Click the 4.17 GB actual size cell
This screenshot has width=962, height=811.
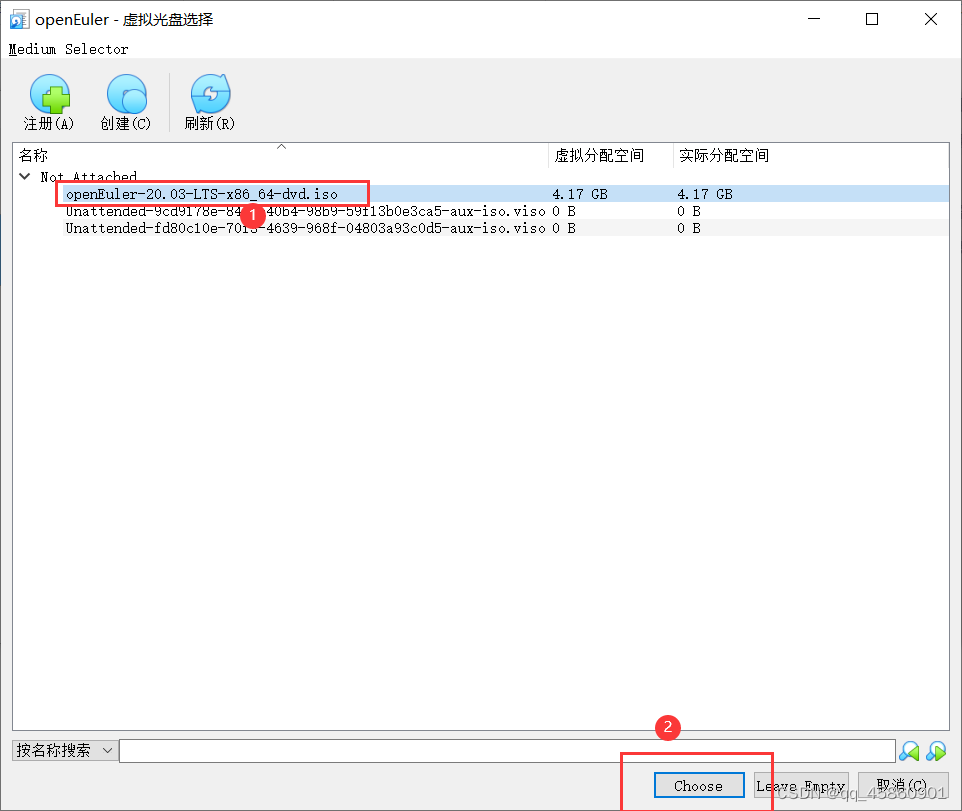pos(705,194)
